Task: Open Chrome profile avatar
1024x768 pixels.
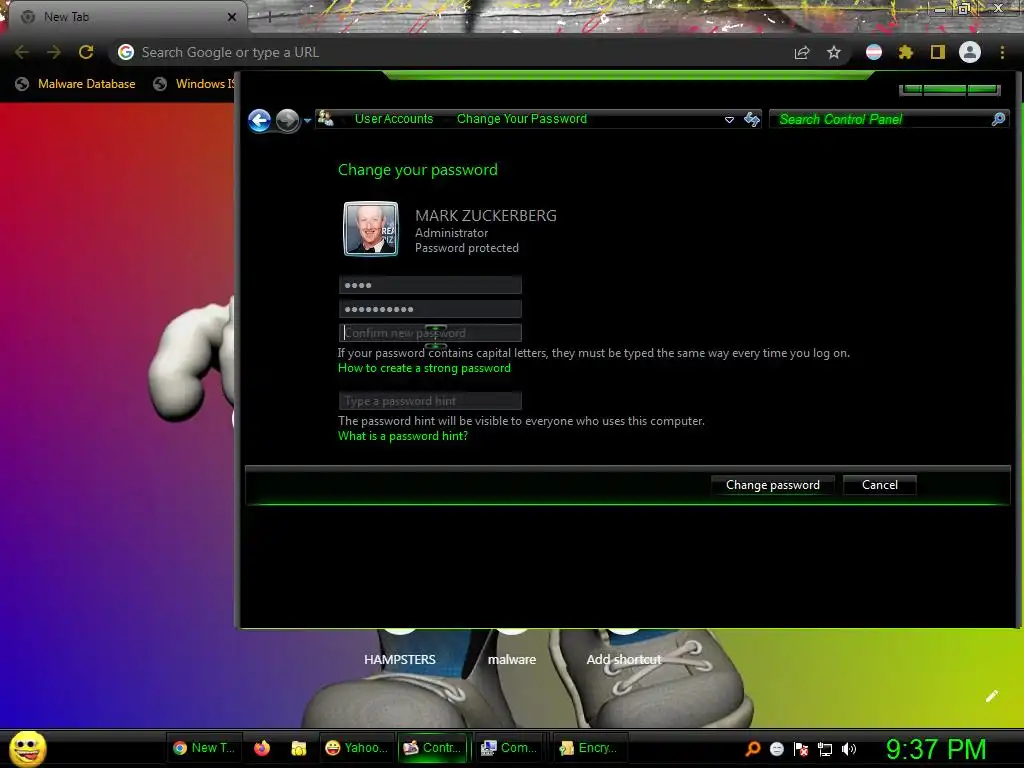Action: point(970,52)
